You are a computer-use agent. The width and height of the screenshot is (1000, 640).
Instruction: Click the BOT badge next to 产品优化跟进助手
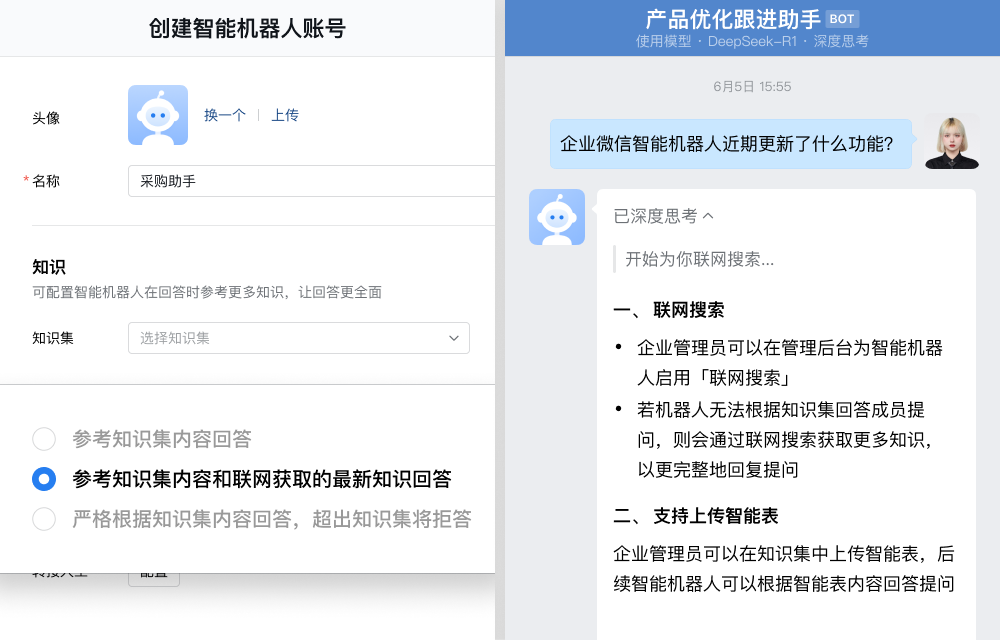point(842,19)
